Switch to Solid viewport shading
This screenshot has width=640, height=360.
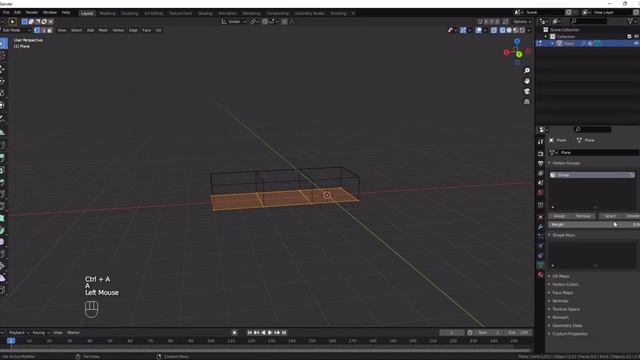tap(509, 30)
